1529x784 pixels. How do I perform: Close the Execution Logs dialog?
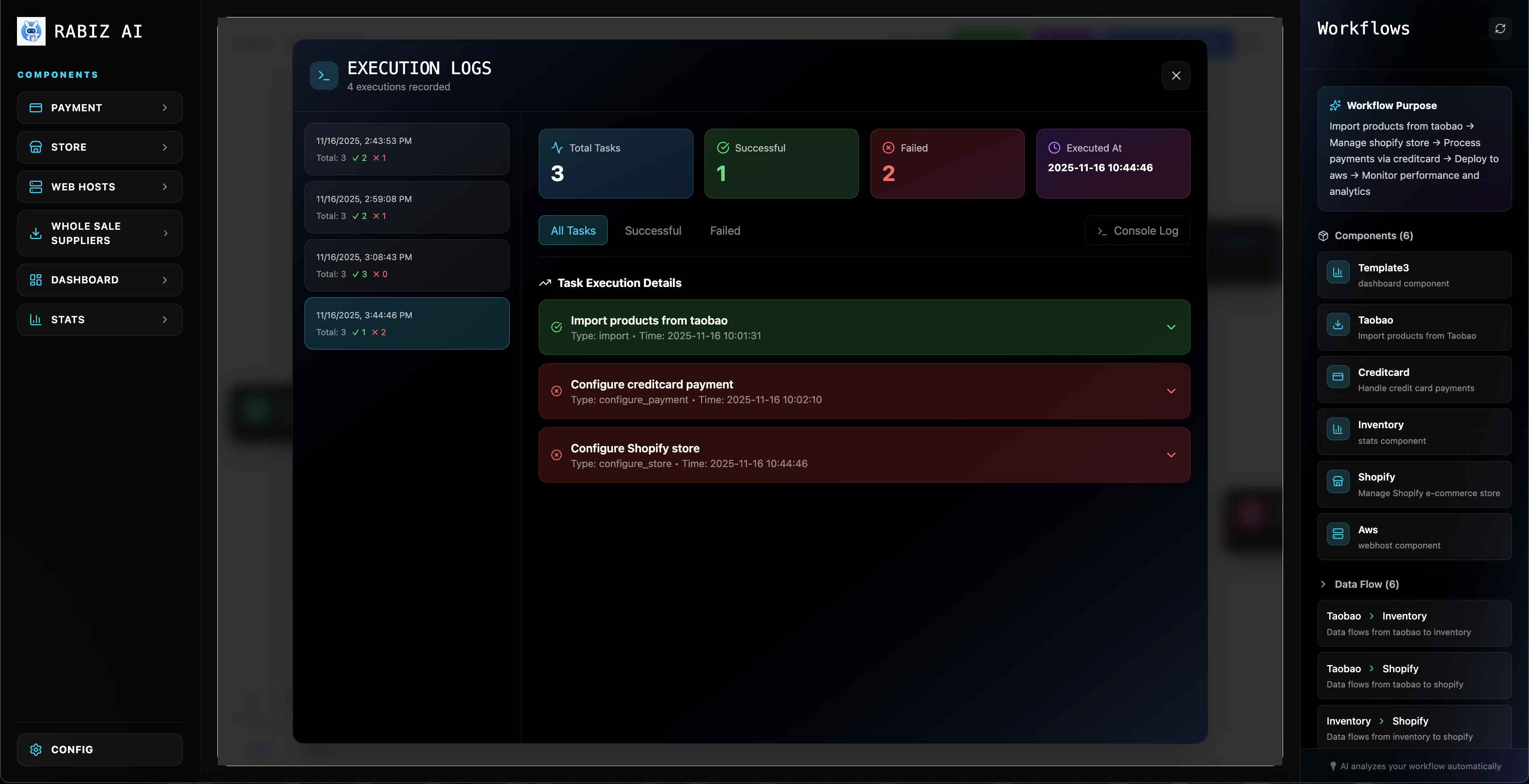(1175, 76)
